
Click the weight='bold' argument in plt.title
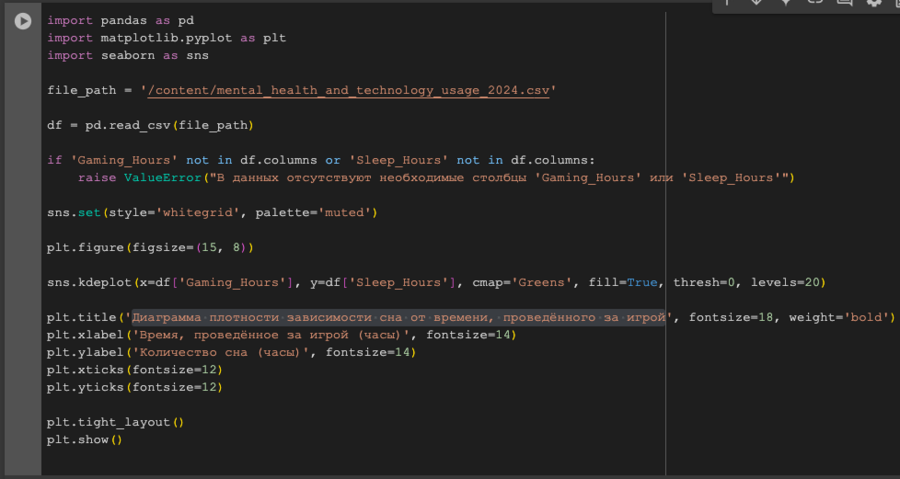tap(839, 317)
